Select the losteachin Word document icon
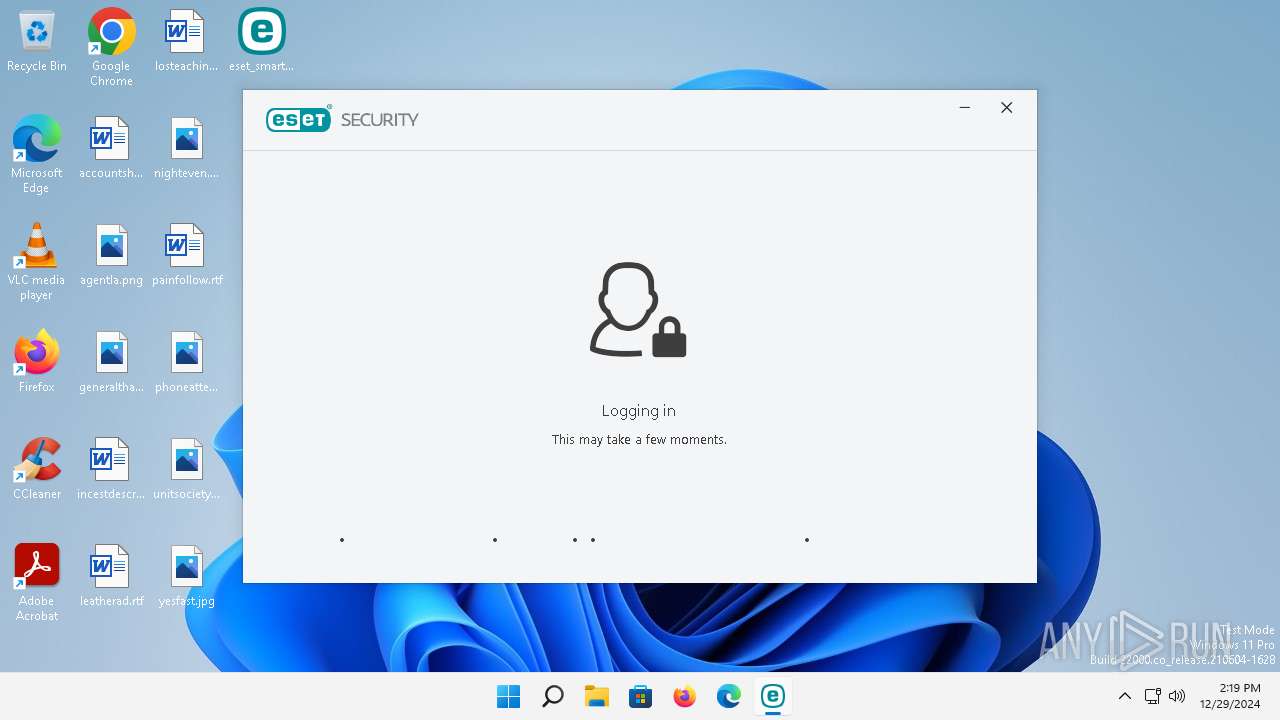The height and width of the screenshot is (720, 1280). pos(186,41)
